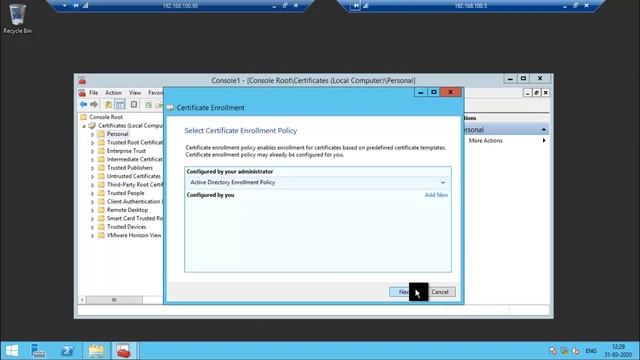Image resolution: width=640 pixels, height=360 pixels.
Task: Select Client Authentication folder
Action: 135,202
